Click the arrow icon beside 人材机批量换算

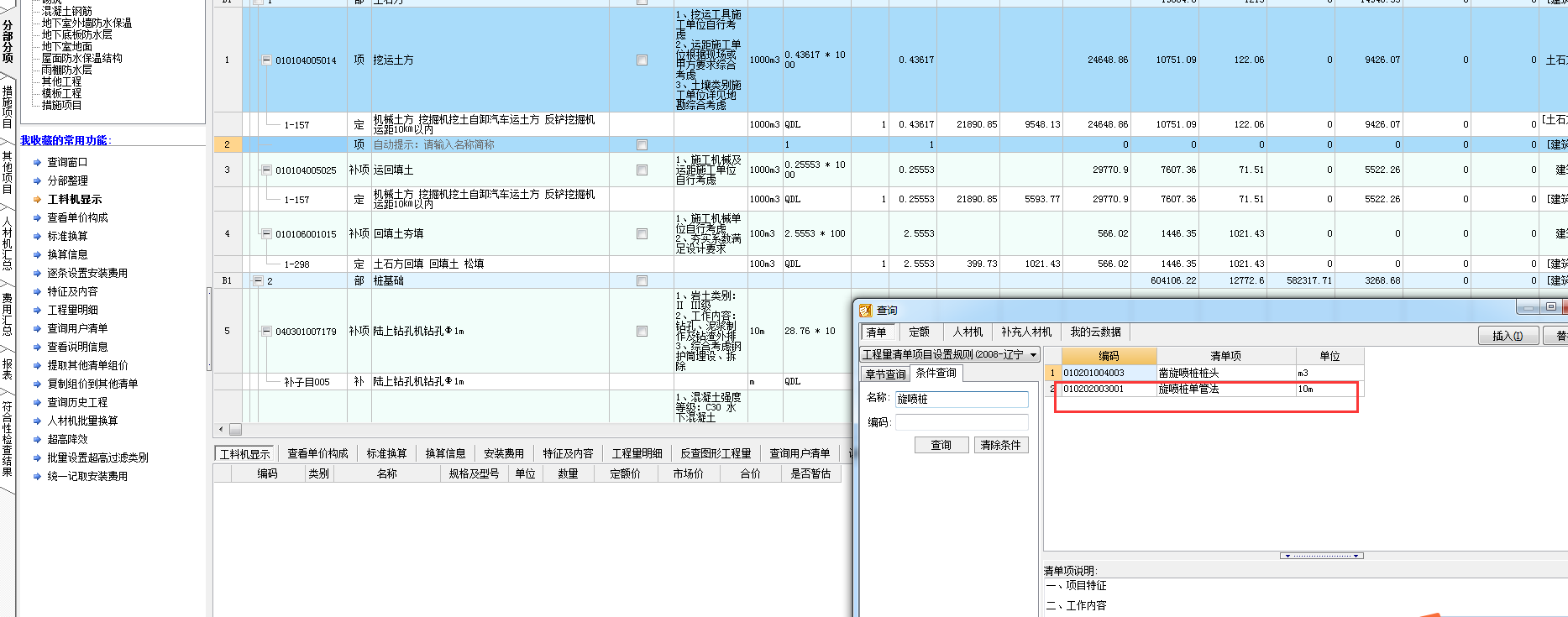(x=37, y=421)
